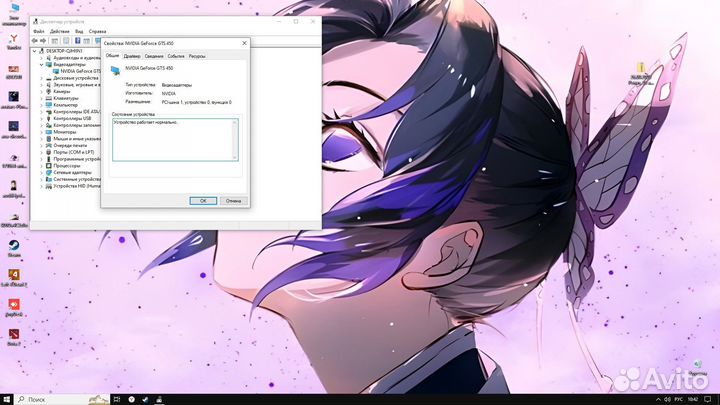Expand the Сетевые адаптеры category
The width and height of the screenshot is (720, 405).
click(41, 173)
